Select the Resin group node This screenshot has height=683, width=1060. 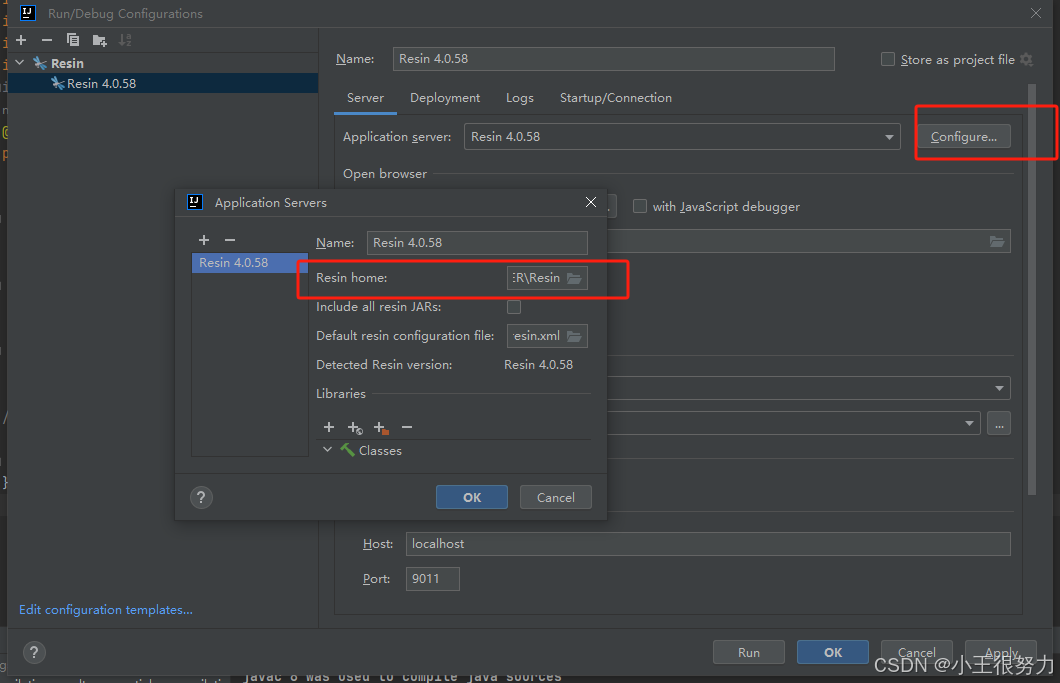tap(67, 63)
